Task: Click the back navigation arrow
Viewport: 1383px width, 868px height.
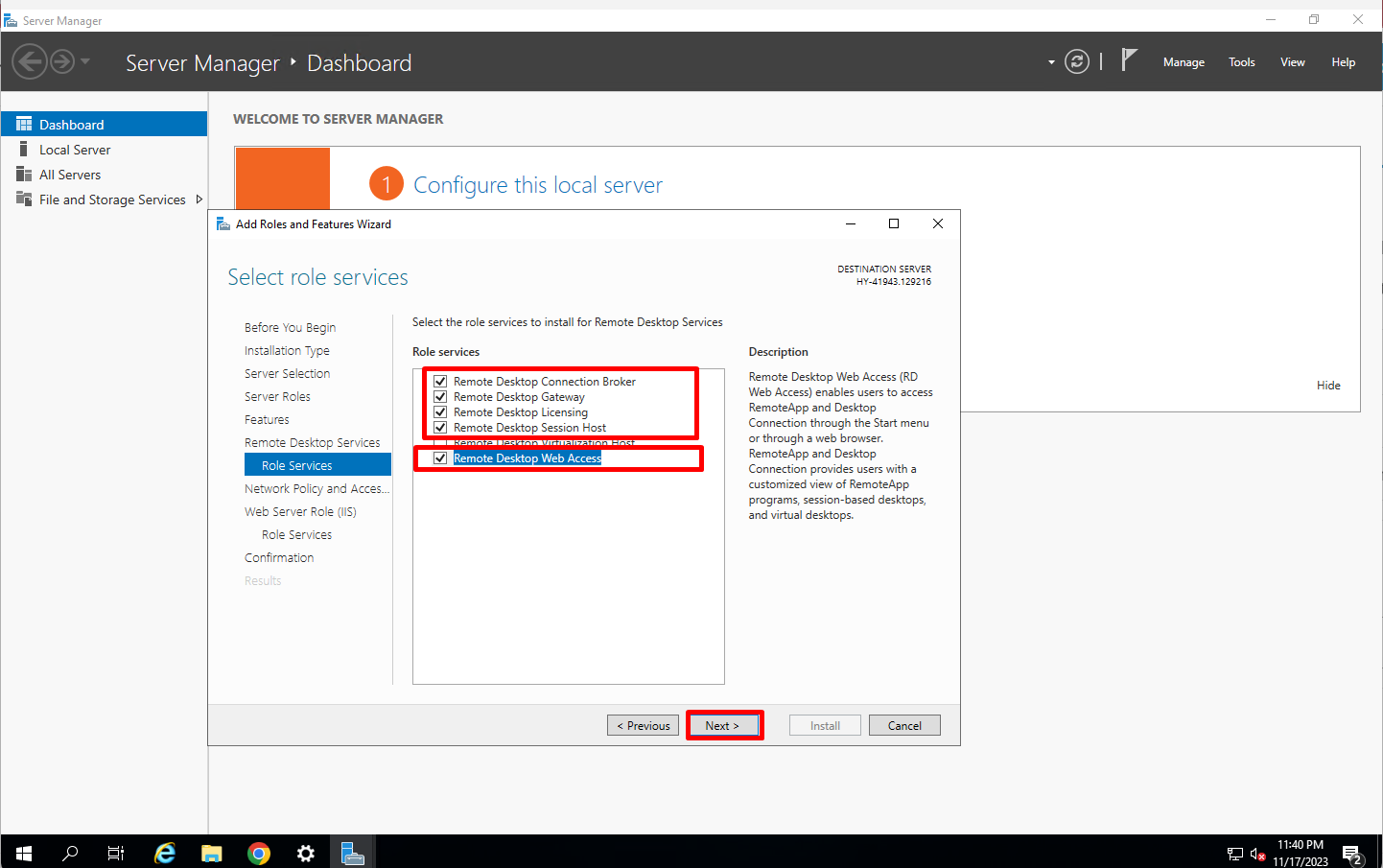Action: click(29, 62)
